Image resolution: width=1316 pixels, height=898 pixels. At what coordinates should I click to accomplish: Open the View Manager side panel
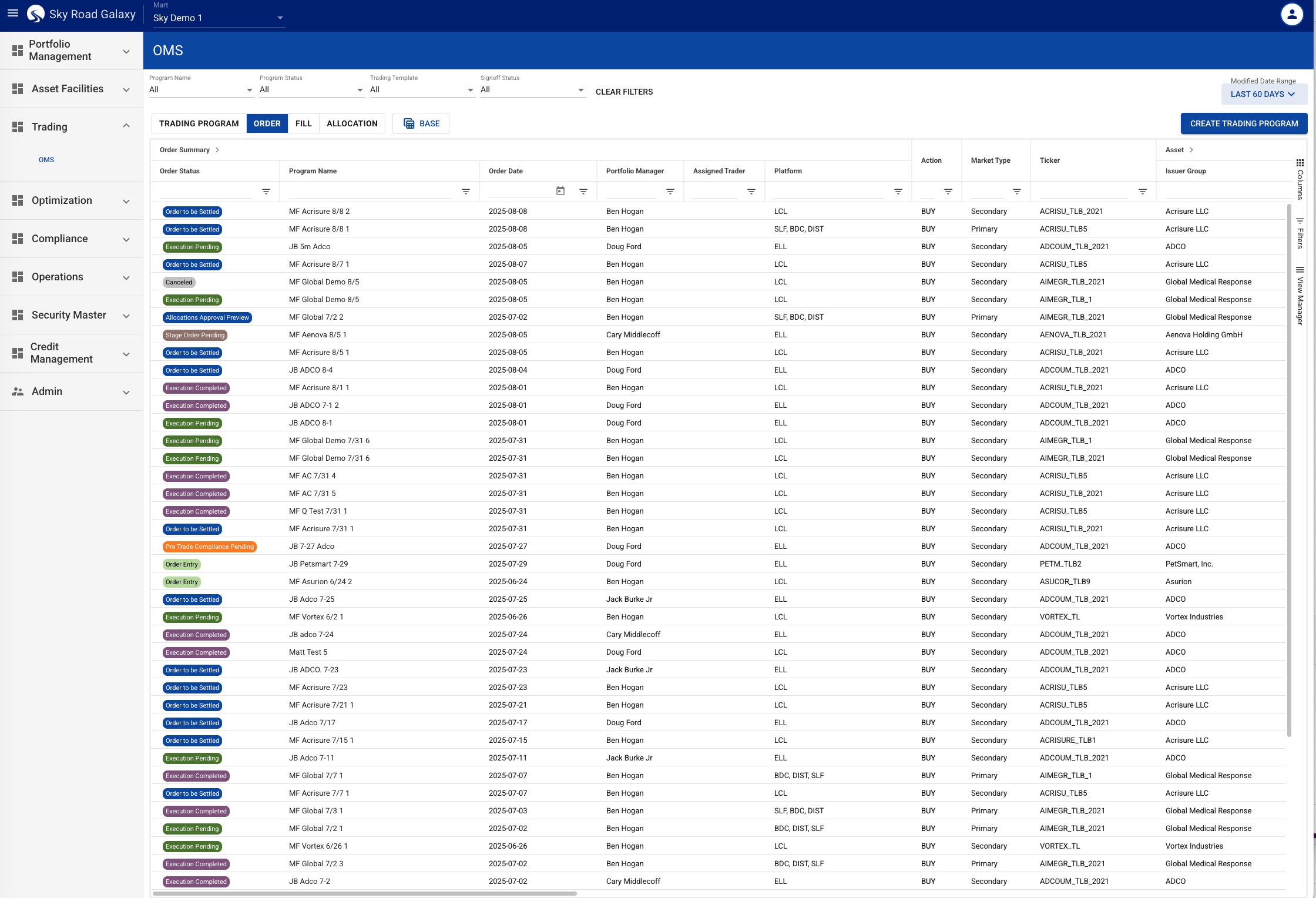[1300, 296]
